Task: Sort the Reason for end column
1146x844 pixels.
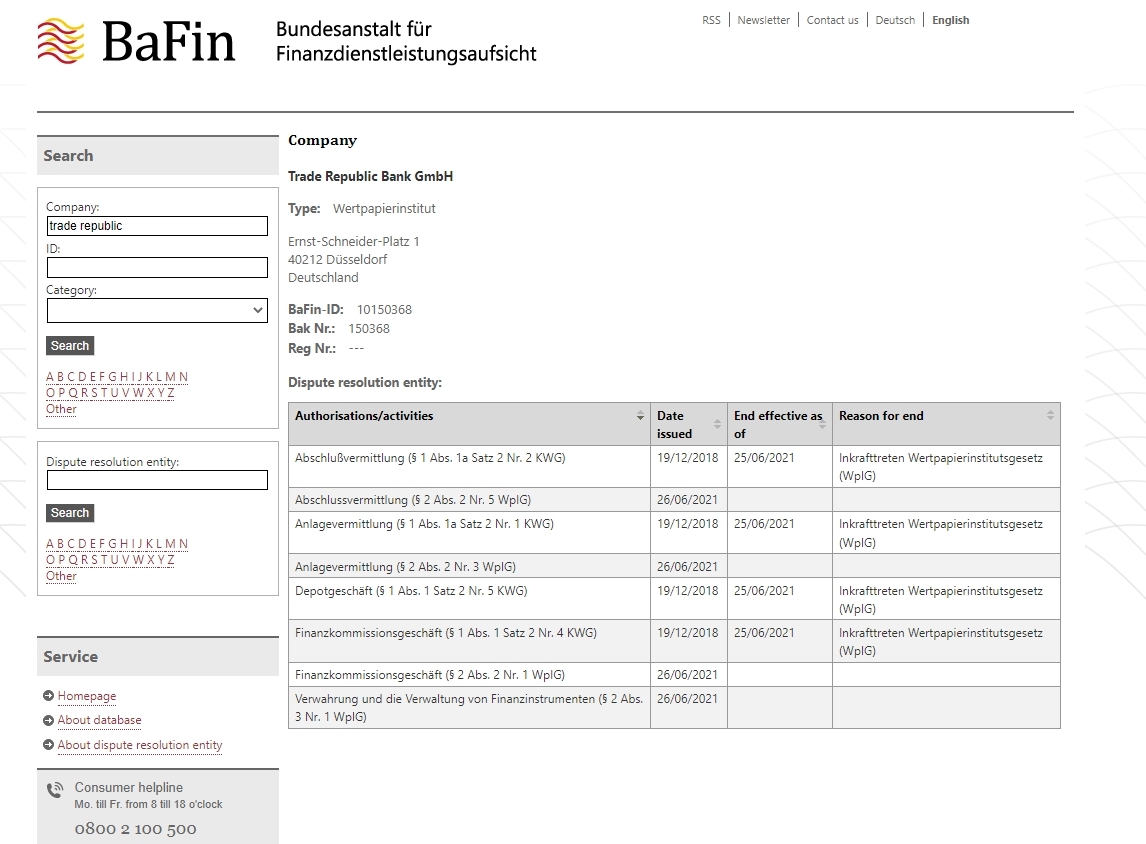Action: pos(1049,414)
